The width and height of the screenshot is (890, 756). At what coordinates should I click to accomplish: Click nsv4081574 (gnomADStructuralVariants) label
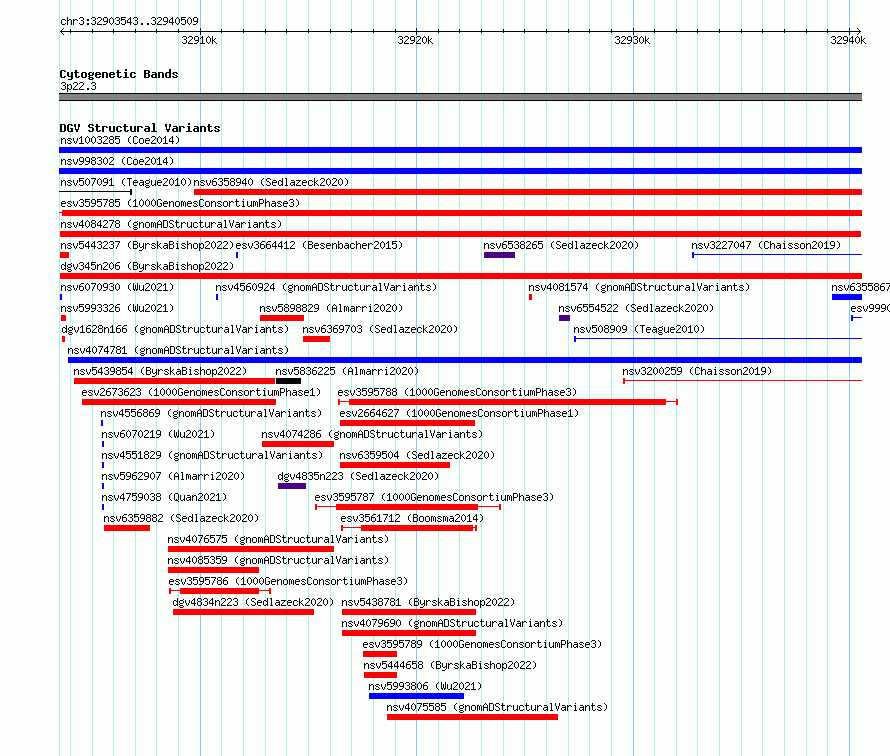point(639,287)
